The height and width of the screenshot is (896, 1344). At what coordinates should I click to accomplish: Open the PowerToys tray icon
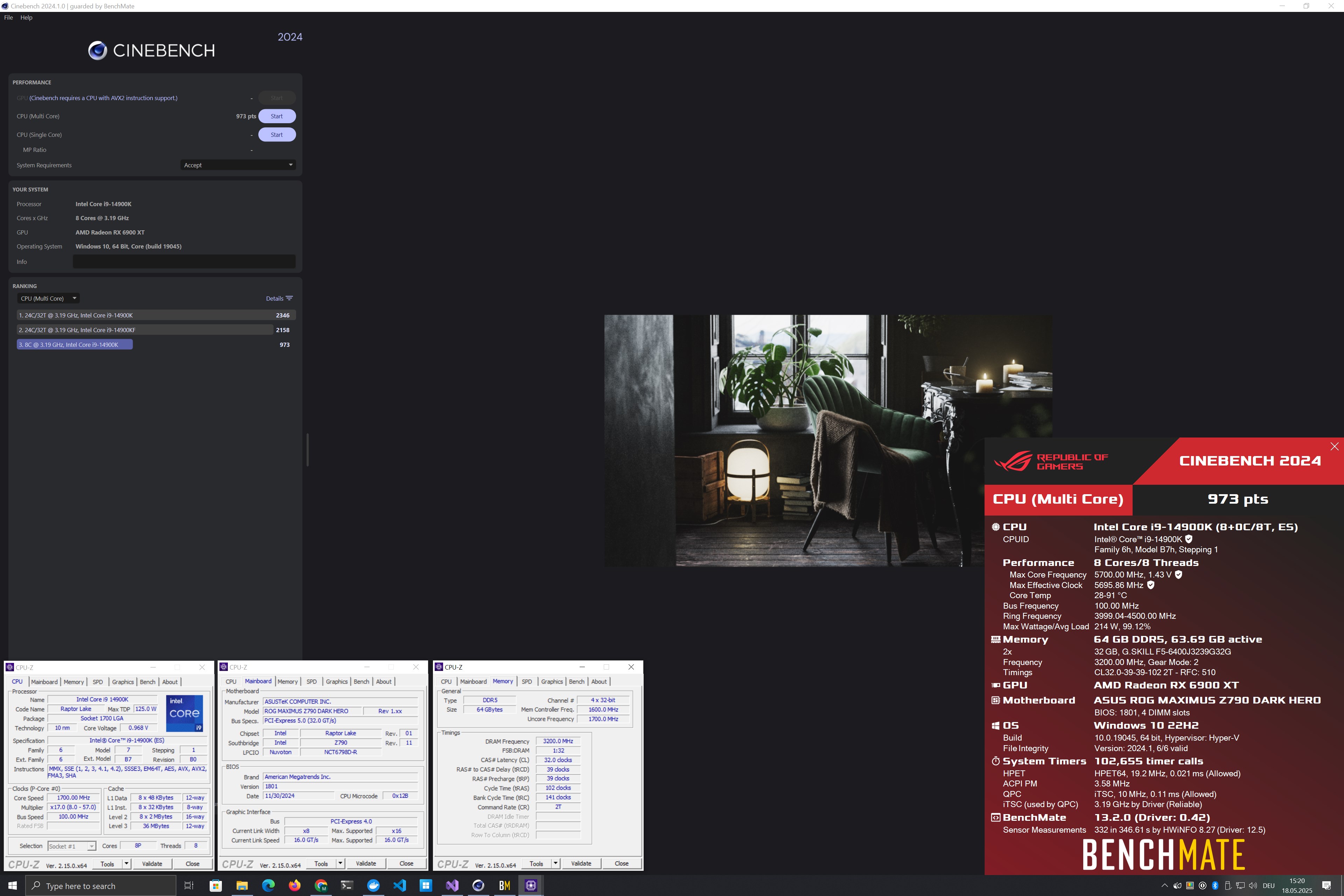[x=1190, y=886]
